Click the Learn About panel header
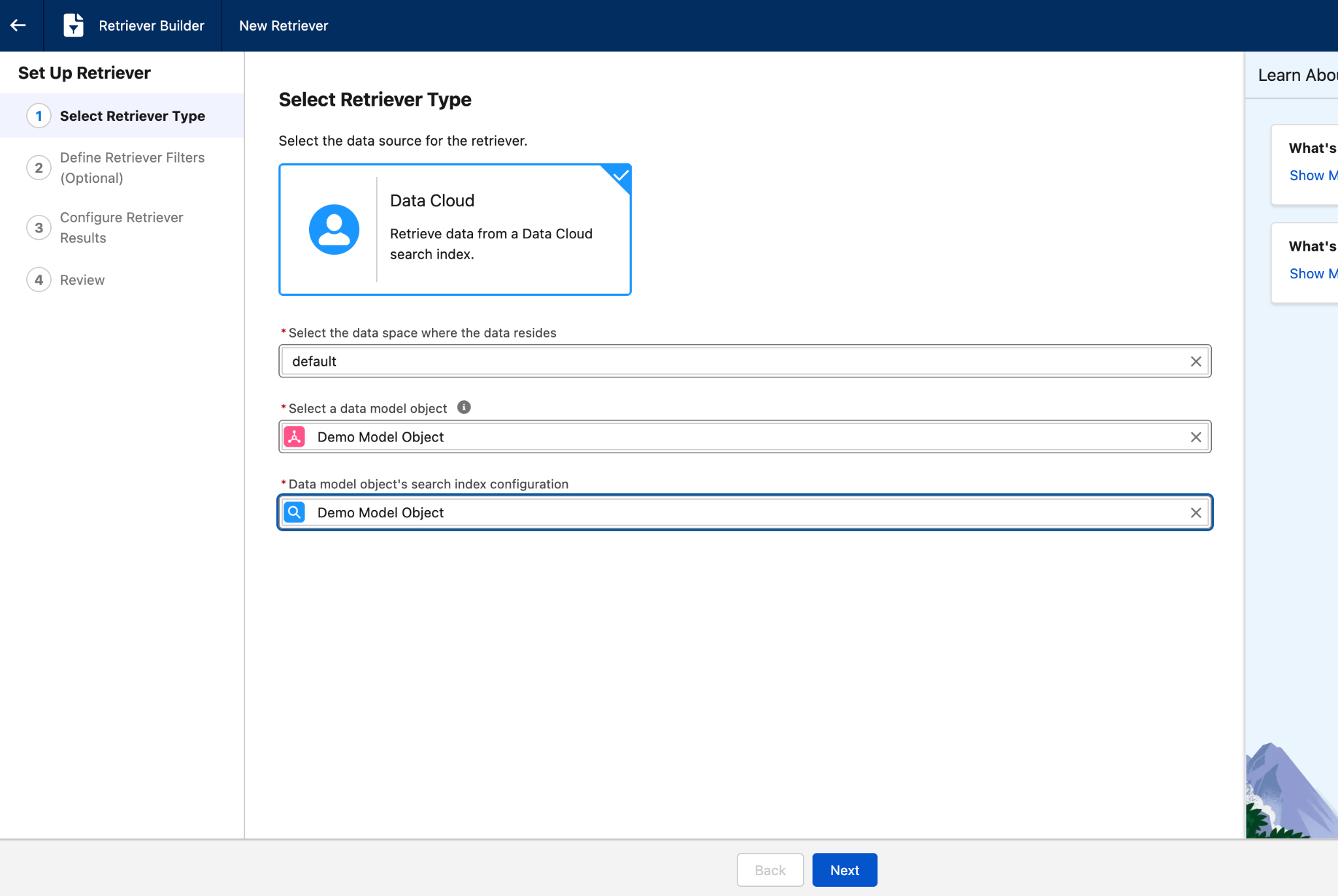 pyautogui.click(x=1297, y=75)
